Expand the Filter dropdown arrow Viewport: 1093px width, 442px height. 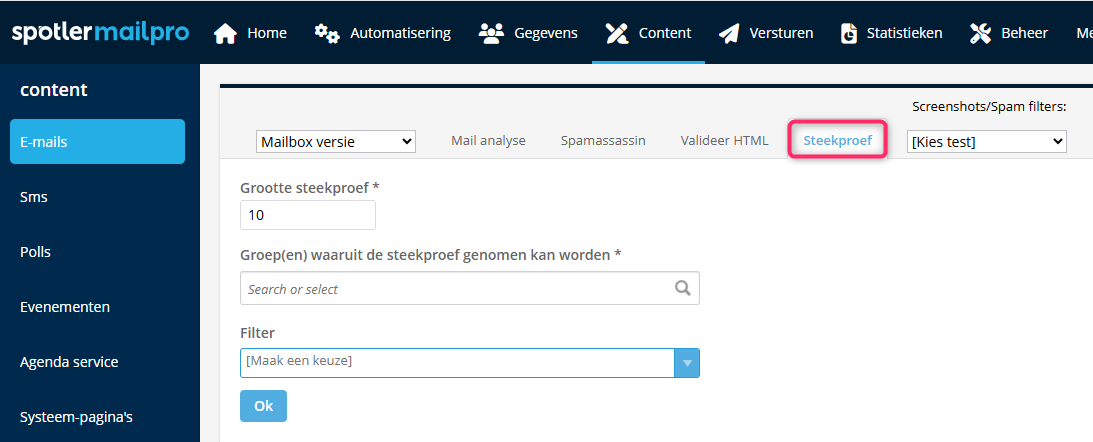coord(686,362)
